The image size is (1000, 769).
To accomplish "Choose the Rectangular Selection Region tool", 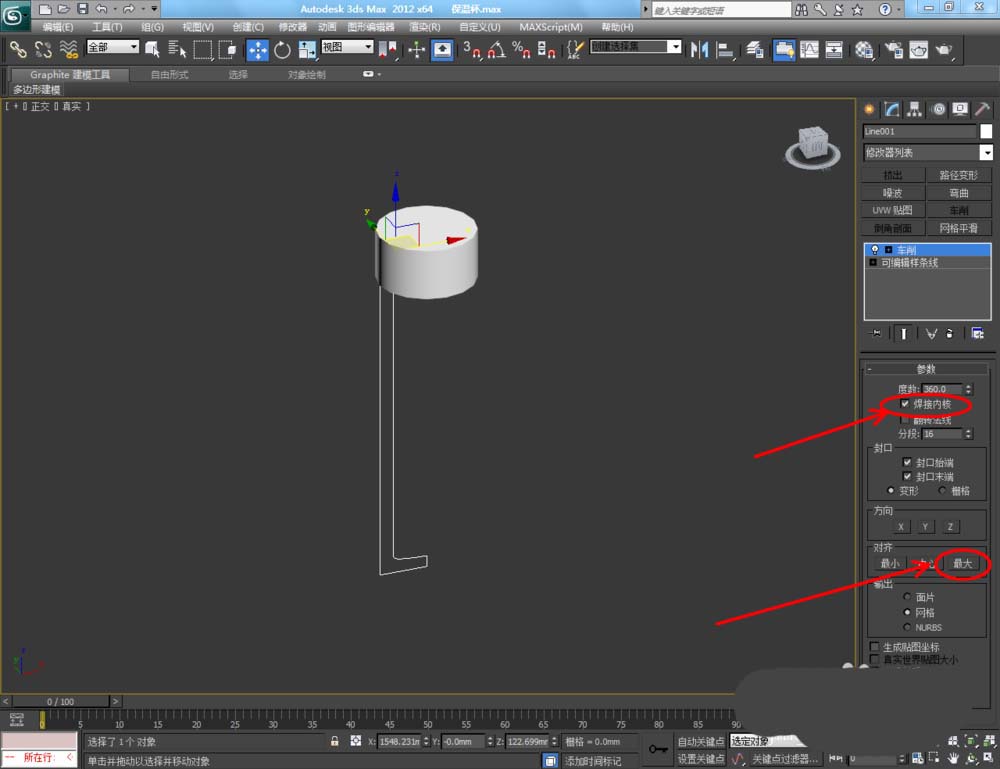I will [203, 49].
